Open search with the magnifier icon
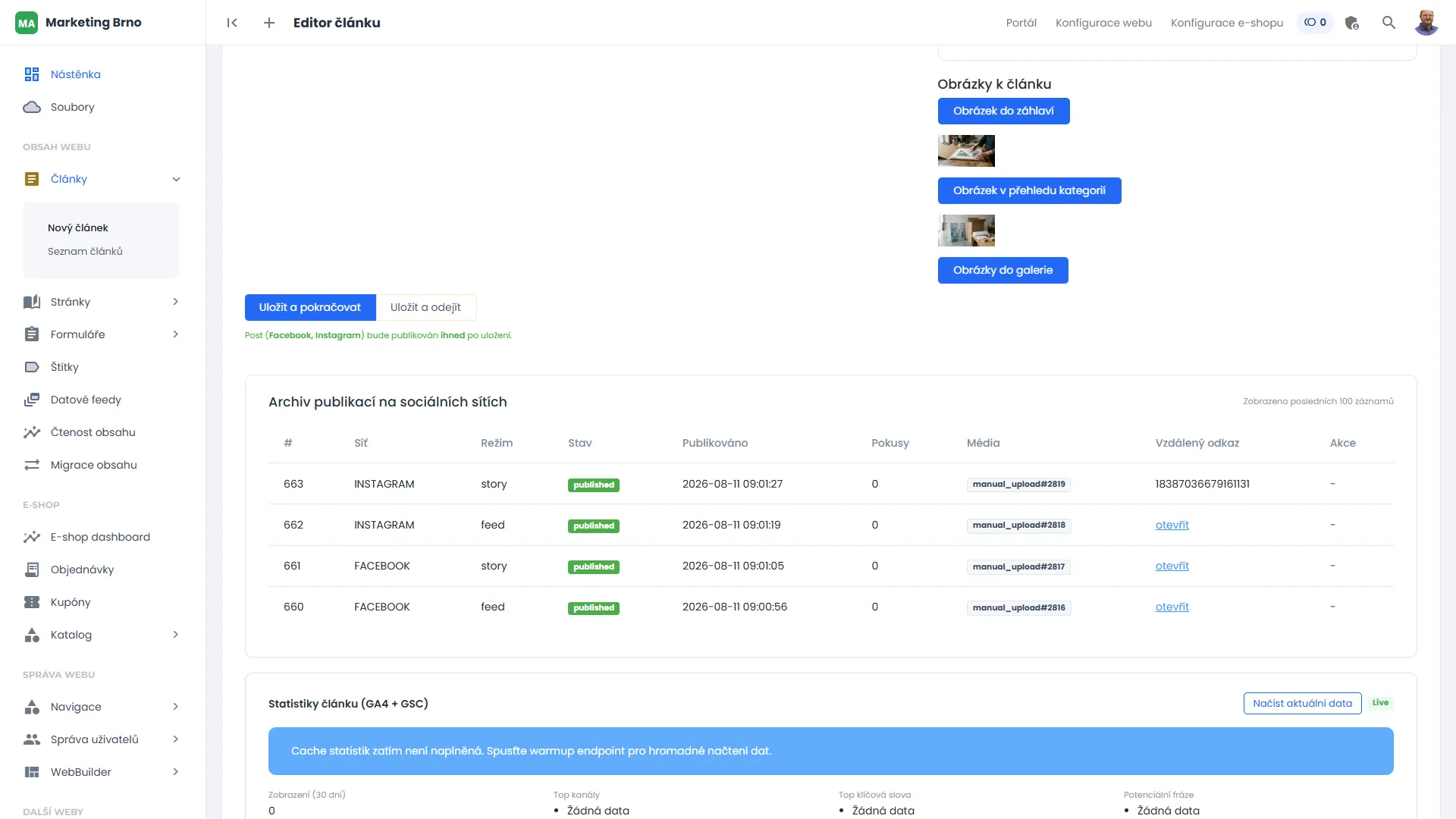The width and height of the screenshot is (1456, 819). tap(1389, 23)
